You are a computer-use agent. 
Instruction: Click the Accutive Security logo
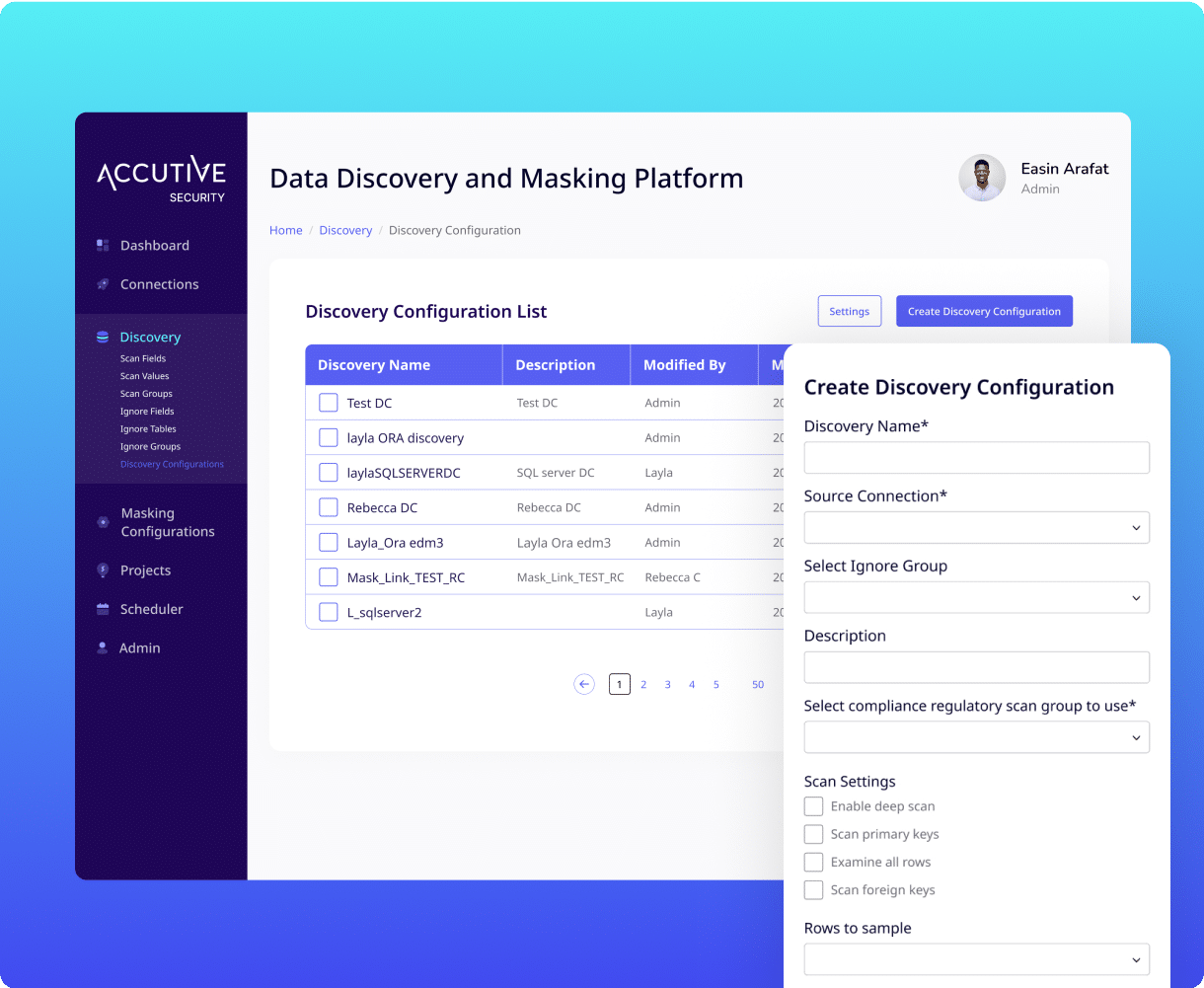(160, 177)
